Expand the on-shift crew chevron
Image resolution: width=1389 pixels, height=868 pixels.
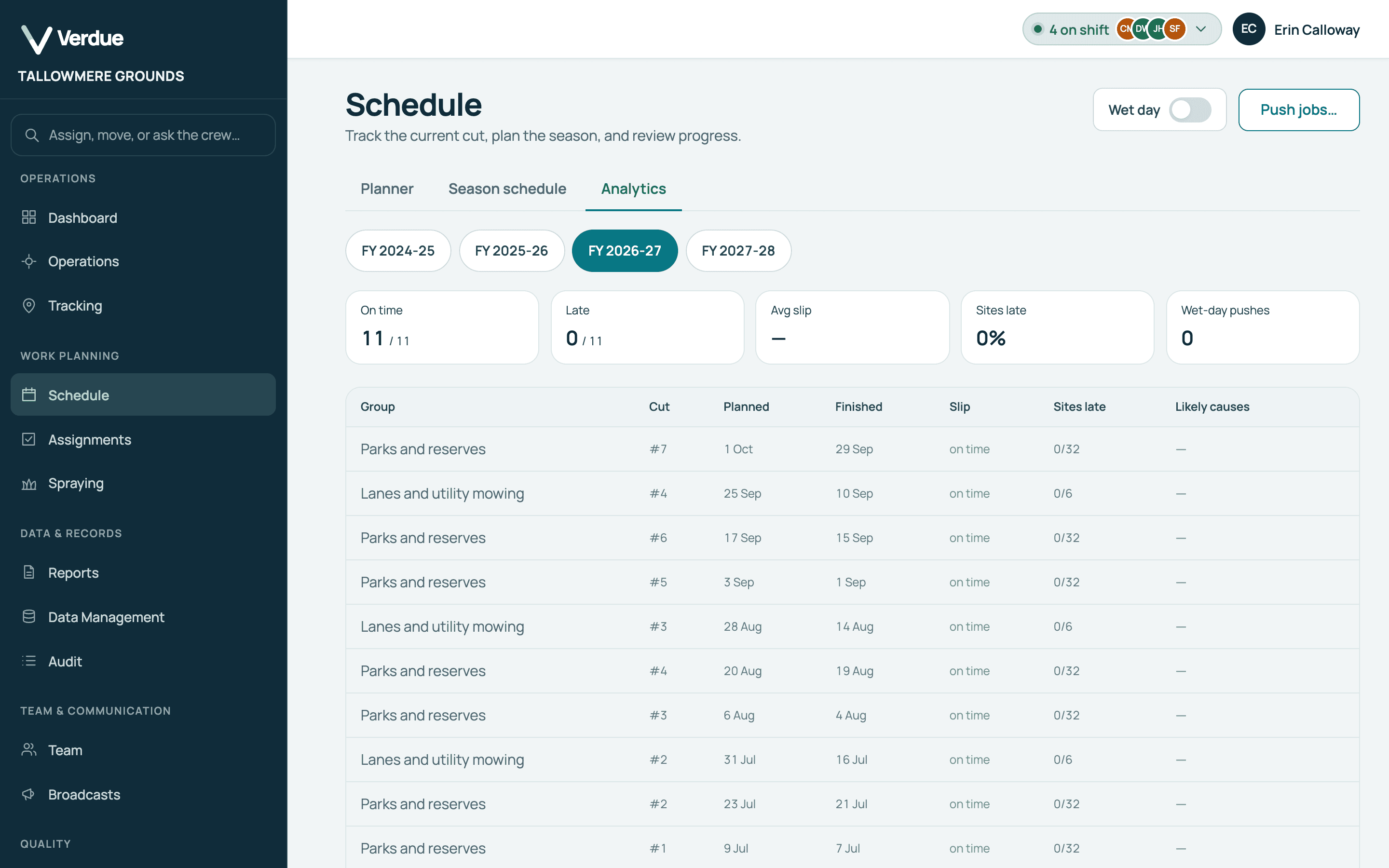point(1200,29)
